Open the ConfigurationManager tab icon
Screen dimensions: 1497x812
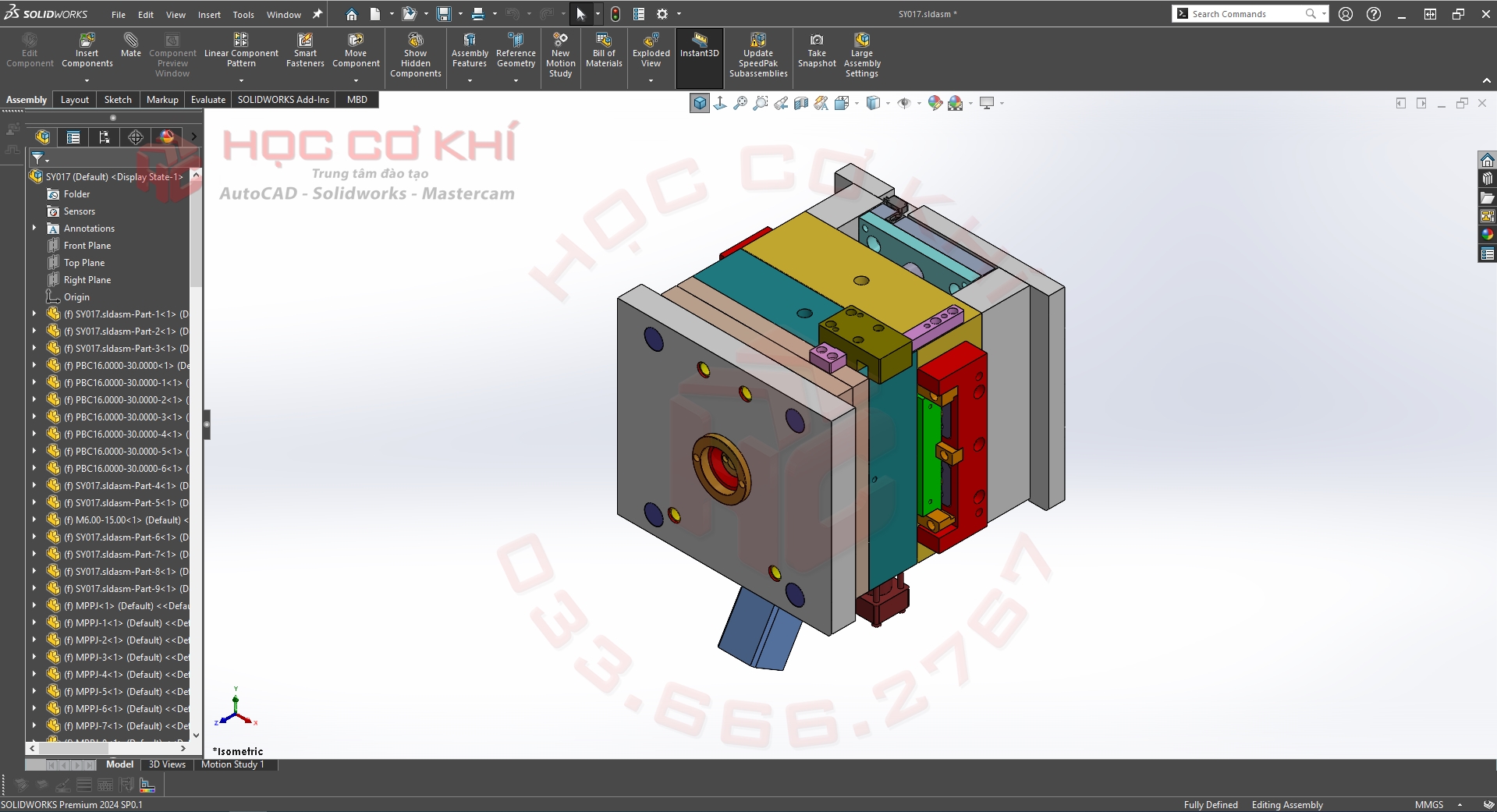tap(105, 137)
